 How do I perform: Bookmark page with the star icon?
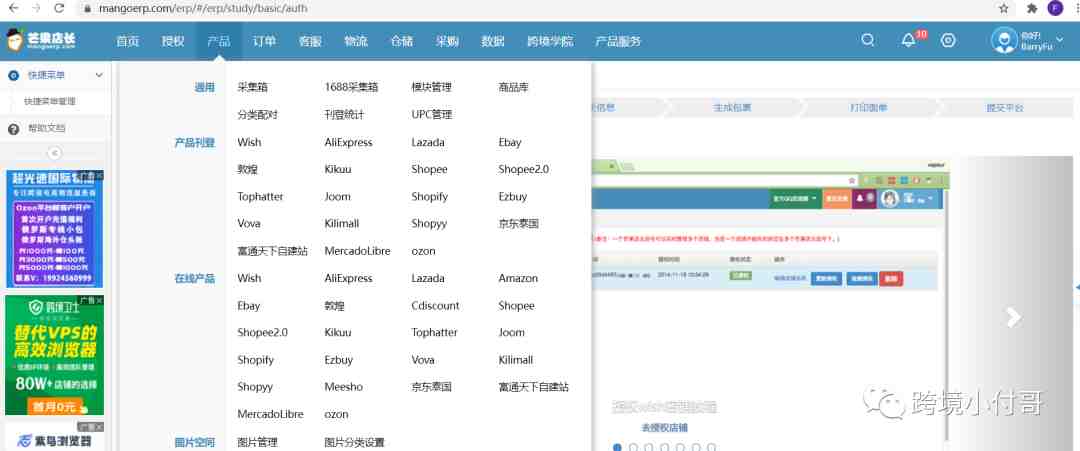coord(1003,8)
